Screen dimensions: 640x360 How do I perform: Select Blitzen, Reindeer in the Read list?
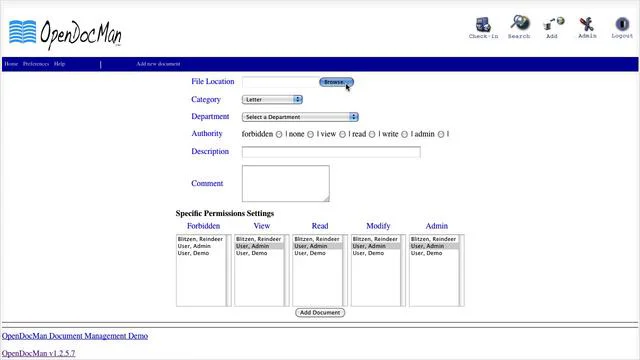click(x=317, y=239)
